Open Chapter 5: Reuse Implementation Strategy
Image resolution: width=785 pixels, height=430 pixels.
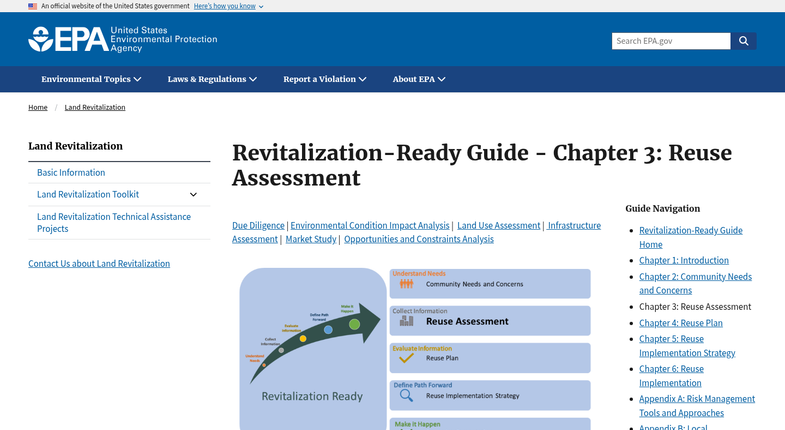click(687, 346)
